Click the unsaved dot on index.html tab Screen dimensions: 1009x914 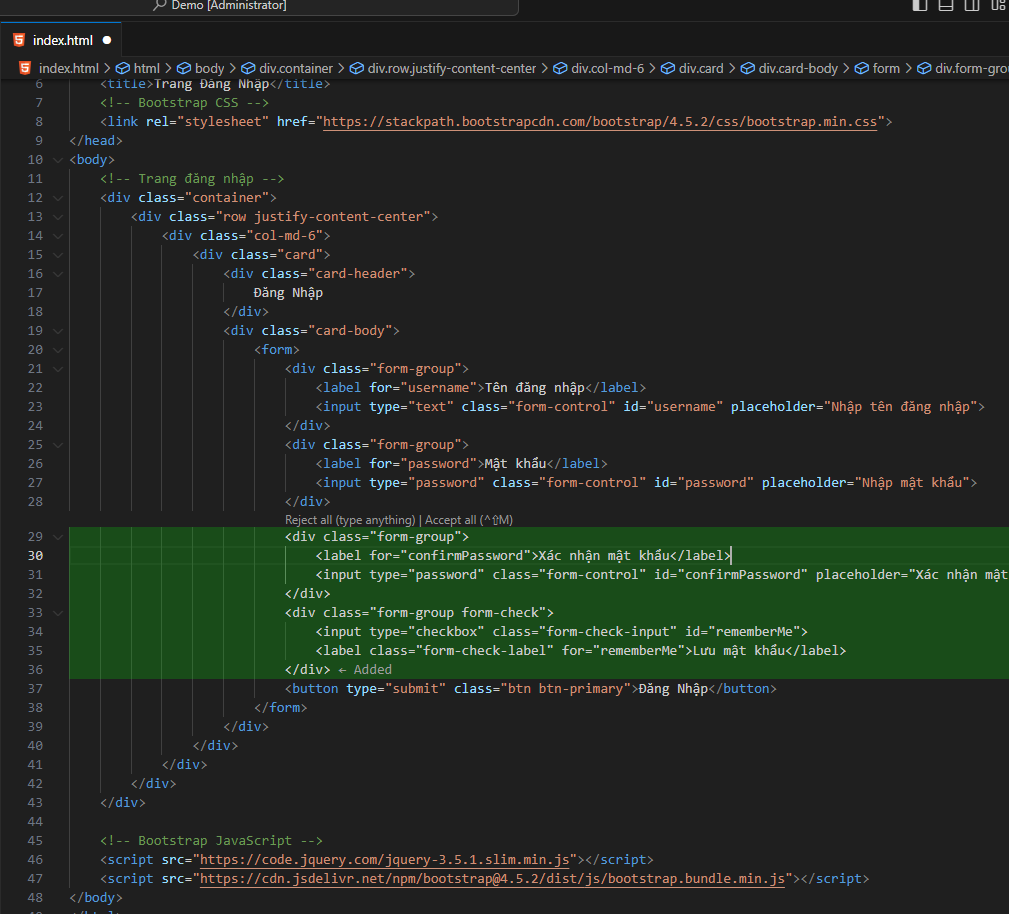tap(106, 41)
